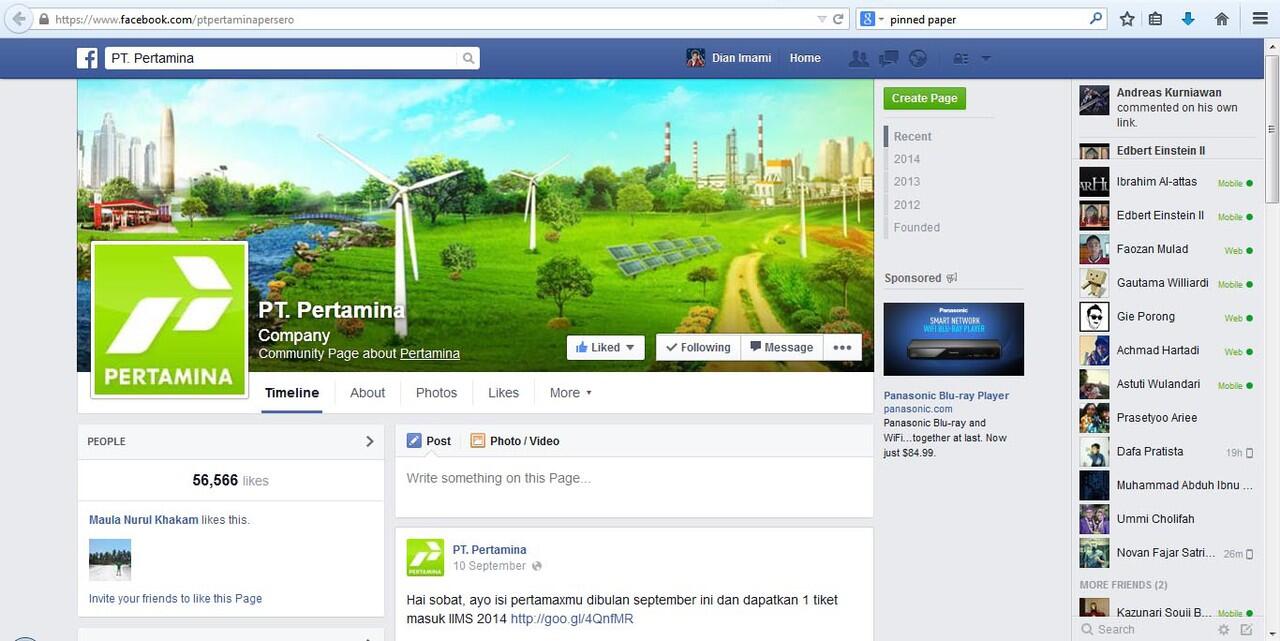This screenshot has width=1280, height=641.
Task: Open the Liked dropdown button
Action: [605, 347]
